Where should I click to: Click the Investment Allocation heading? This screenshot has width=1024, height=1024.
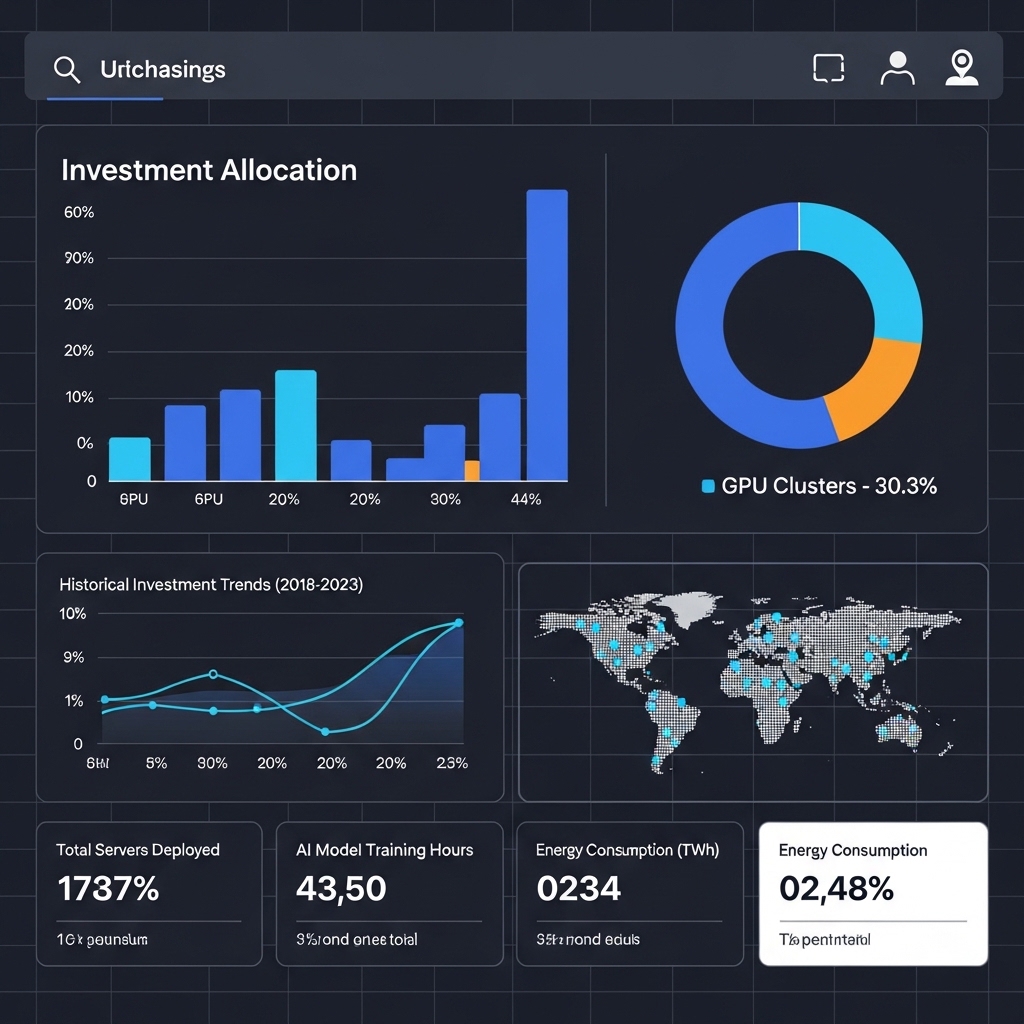[x=209, y=170]
